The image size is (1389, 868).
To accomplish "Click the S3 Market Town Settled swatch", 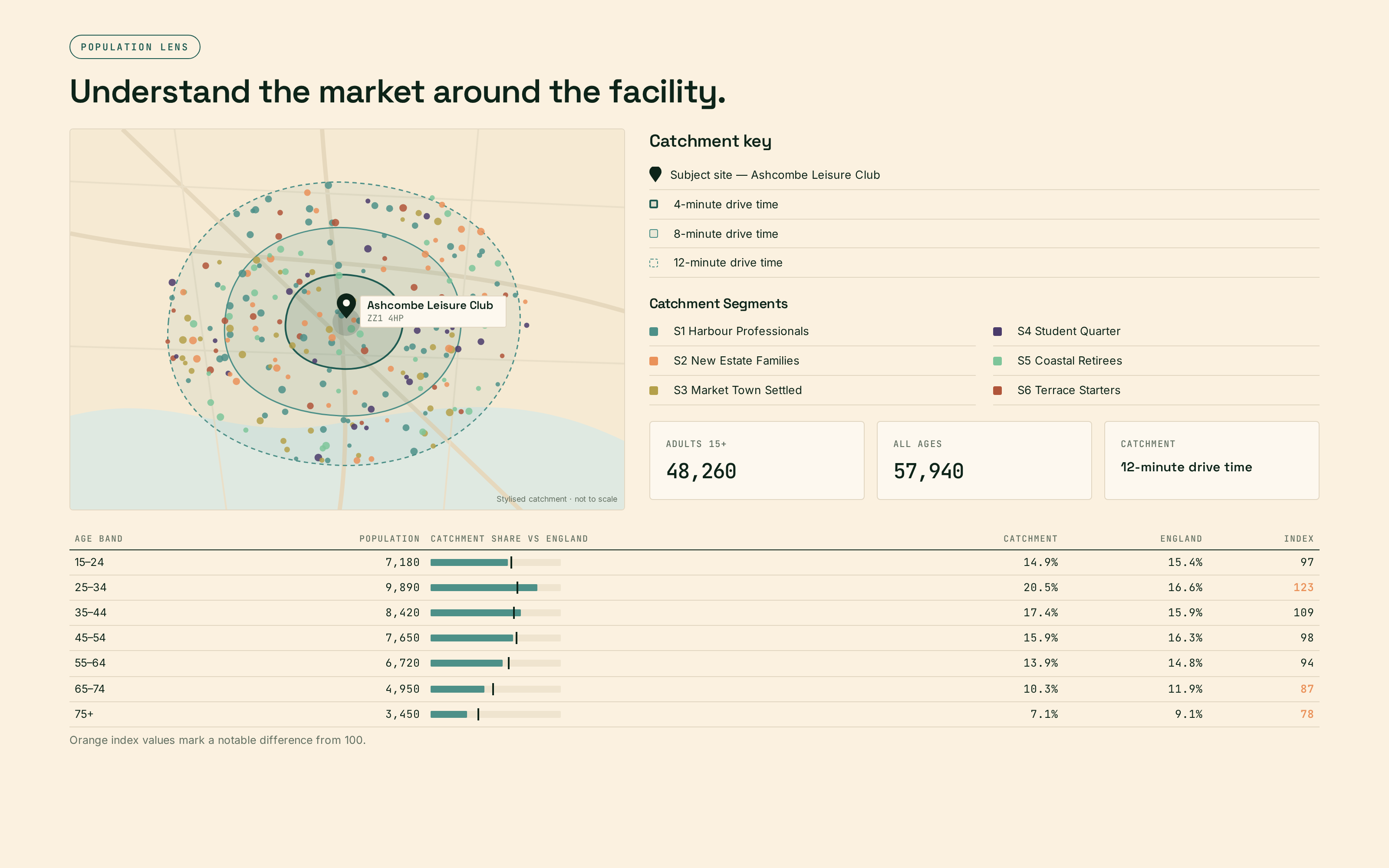I will pyautogui.click(x=654, y=390).
